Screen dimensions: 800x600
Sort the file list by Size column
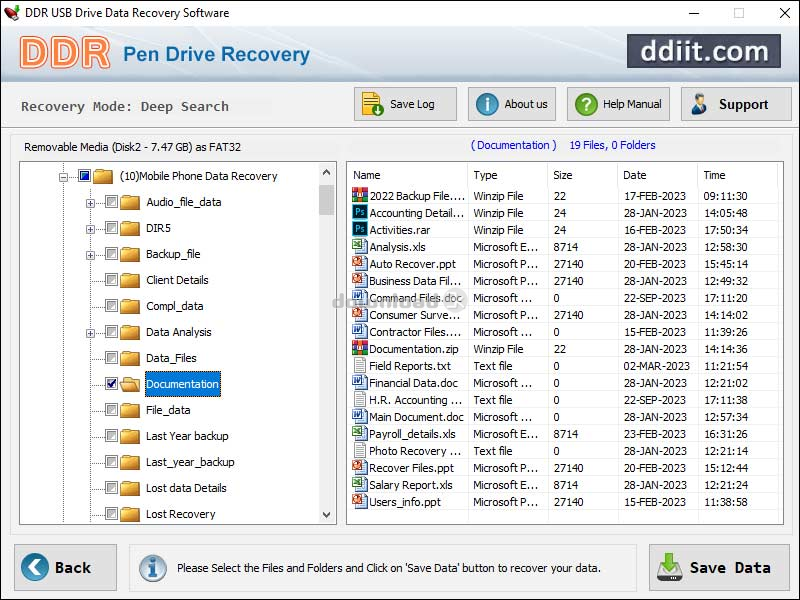coord(563,175)
